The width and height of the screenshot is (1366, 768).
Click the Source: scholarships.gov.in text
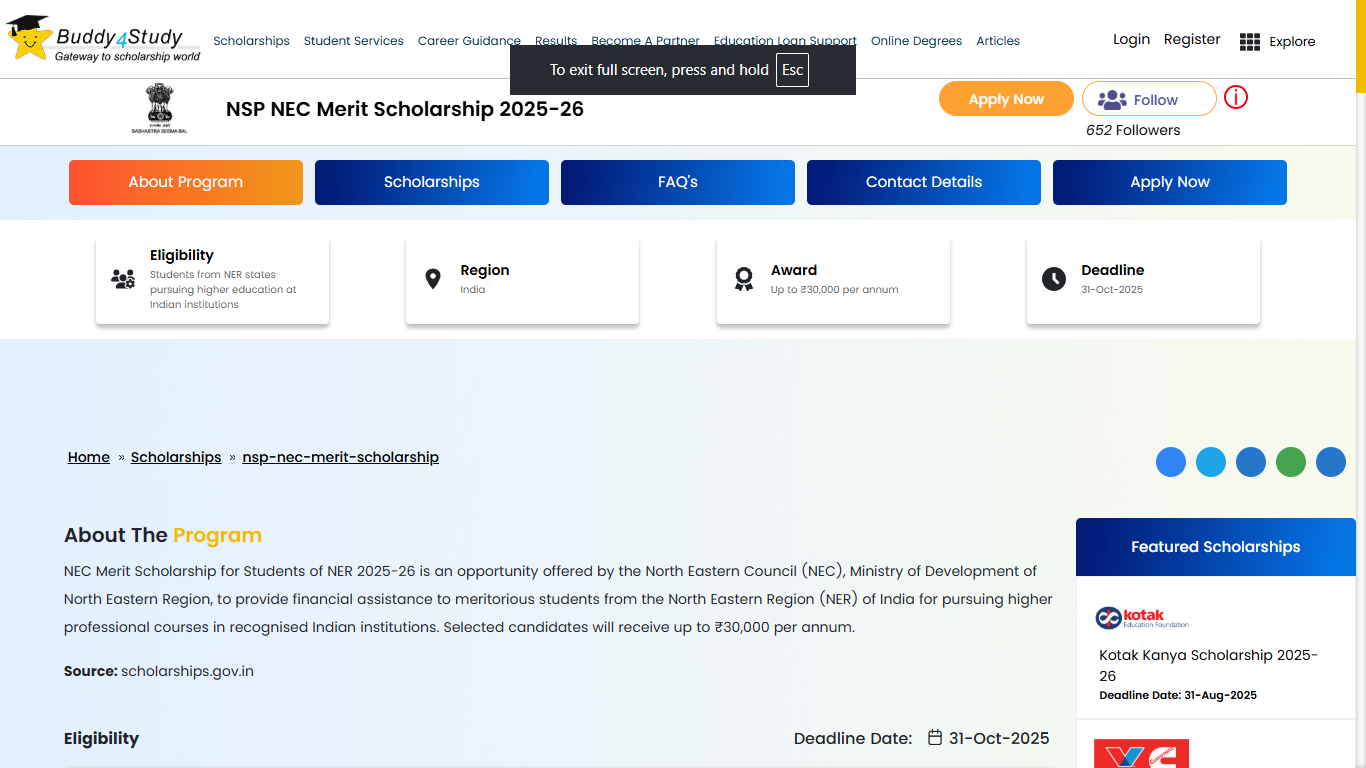pyautogui.click(x=159, y=671)
